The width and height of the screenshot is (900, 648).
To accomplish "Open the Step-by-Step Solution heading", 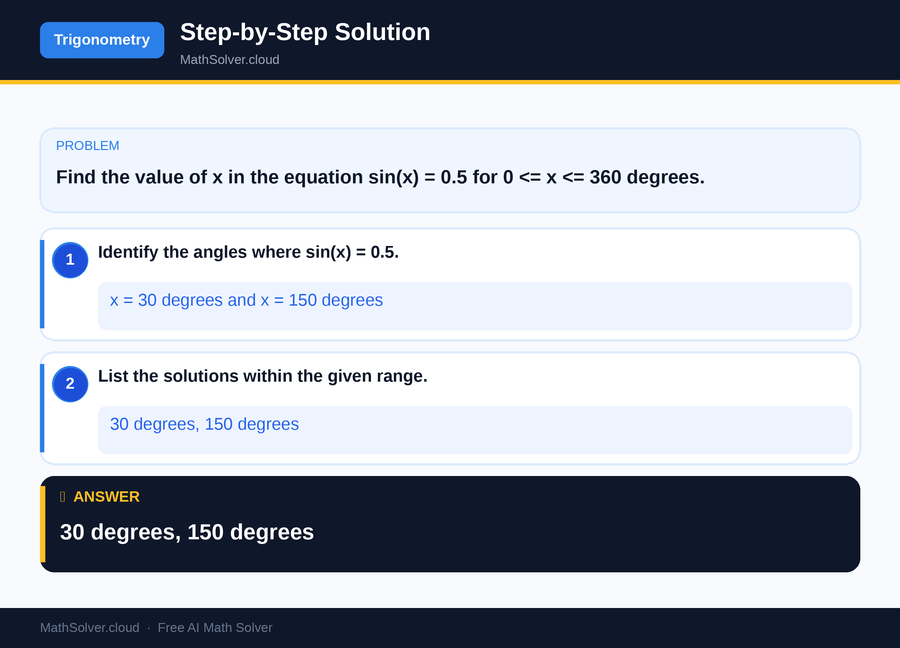I will pos(305,32).
